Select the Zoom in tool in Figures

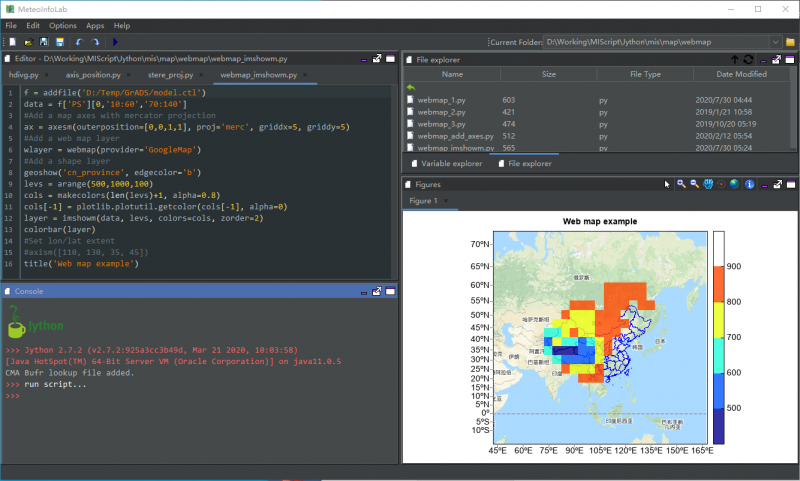[x=681, y=184]
